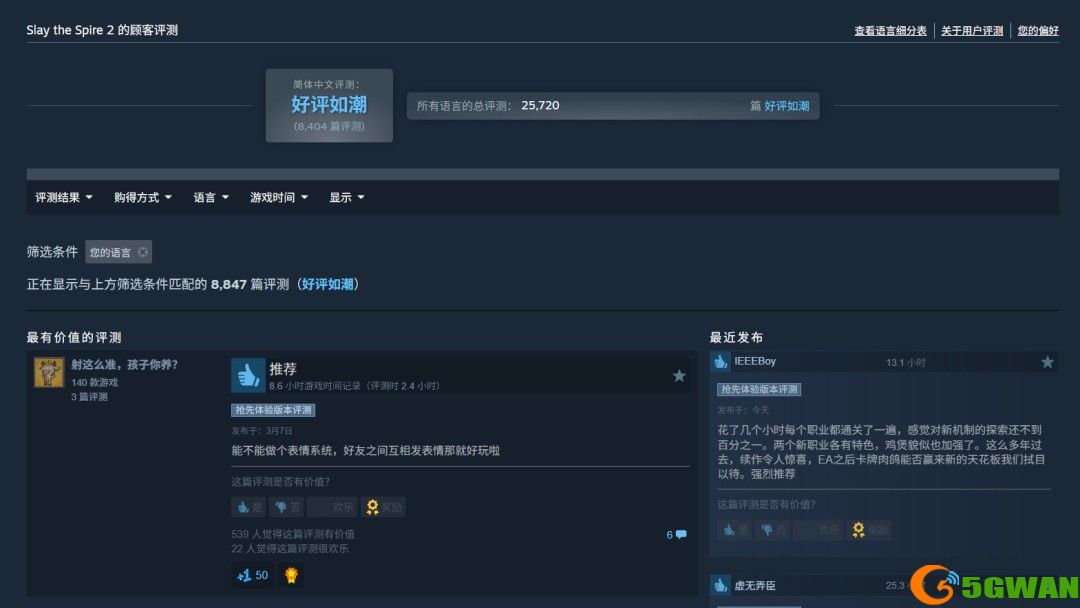Click the 发布于: 3月7日 date text
The image size is (1080, 608).
[262, 431]
